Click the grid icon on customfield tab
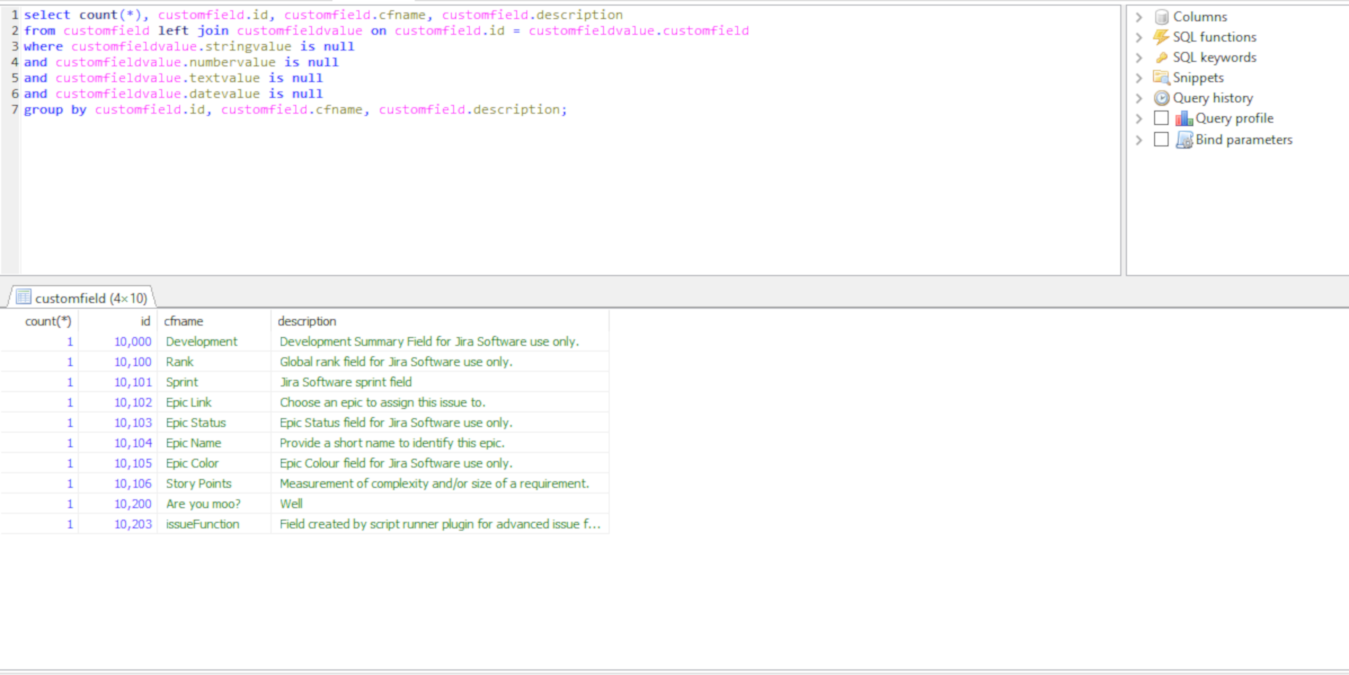This screenshot has width=1349, height=675. tap(23, 298)
